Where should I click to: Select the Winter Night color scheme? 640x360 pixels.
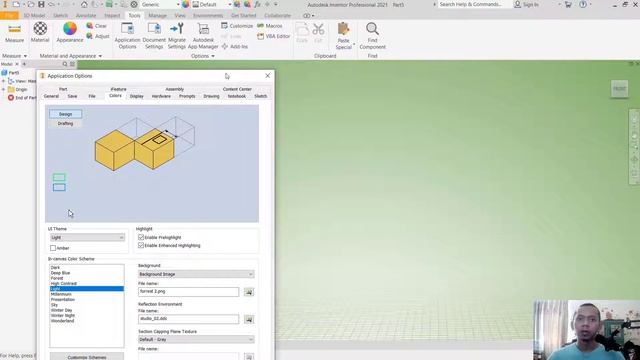(87, 316)
